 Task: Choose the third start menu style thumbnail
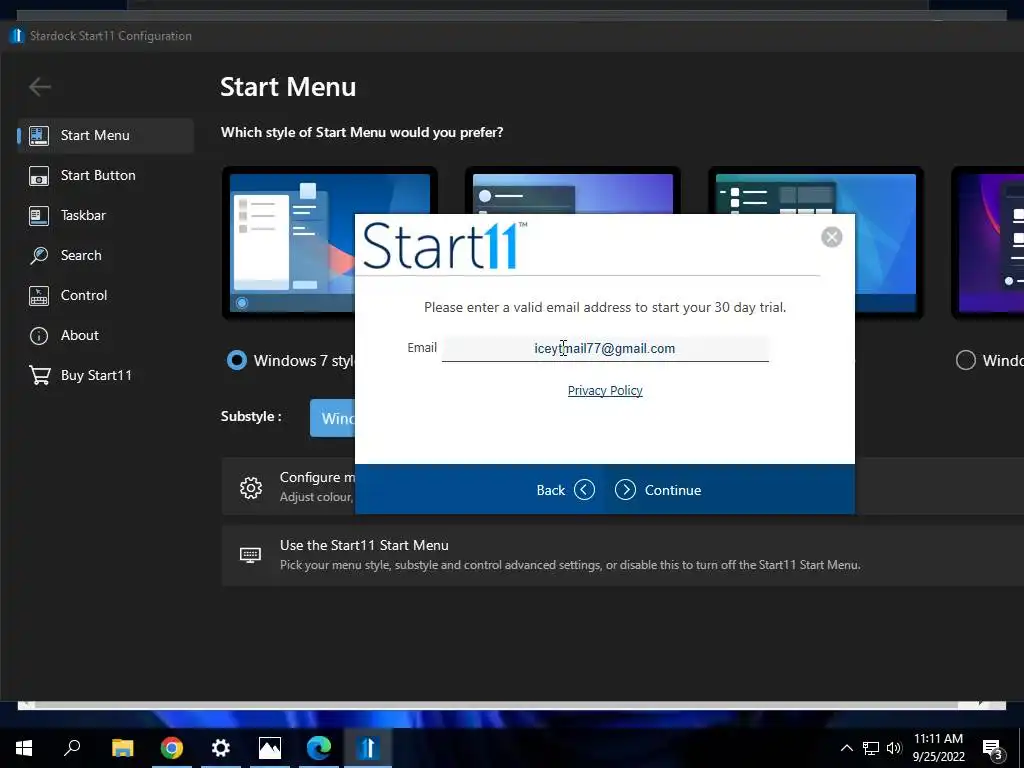(816, 191)
